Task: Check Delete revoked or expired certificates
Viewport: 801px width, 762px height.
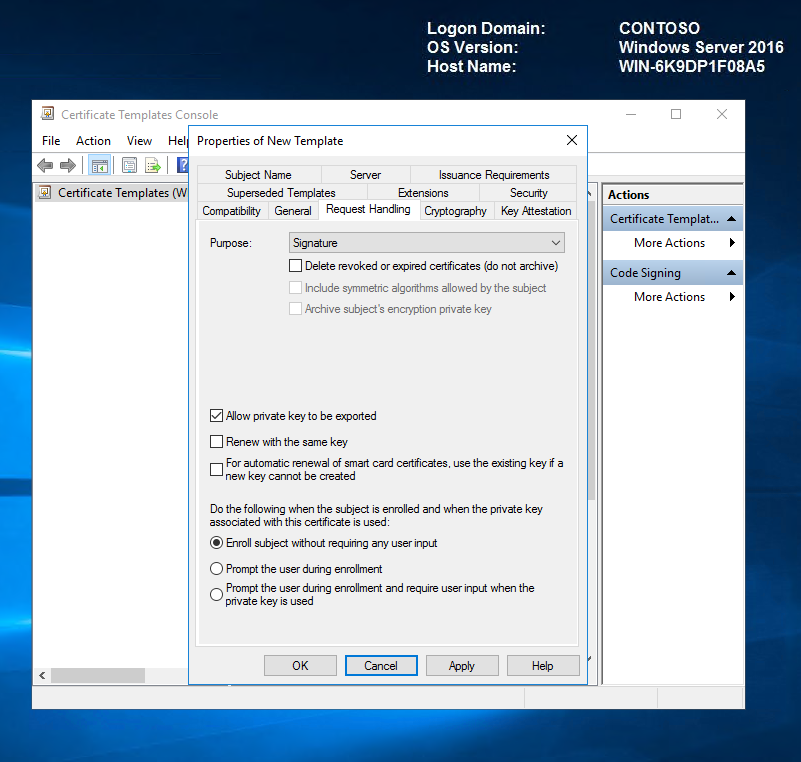Action: point(295,266)
